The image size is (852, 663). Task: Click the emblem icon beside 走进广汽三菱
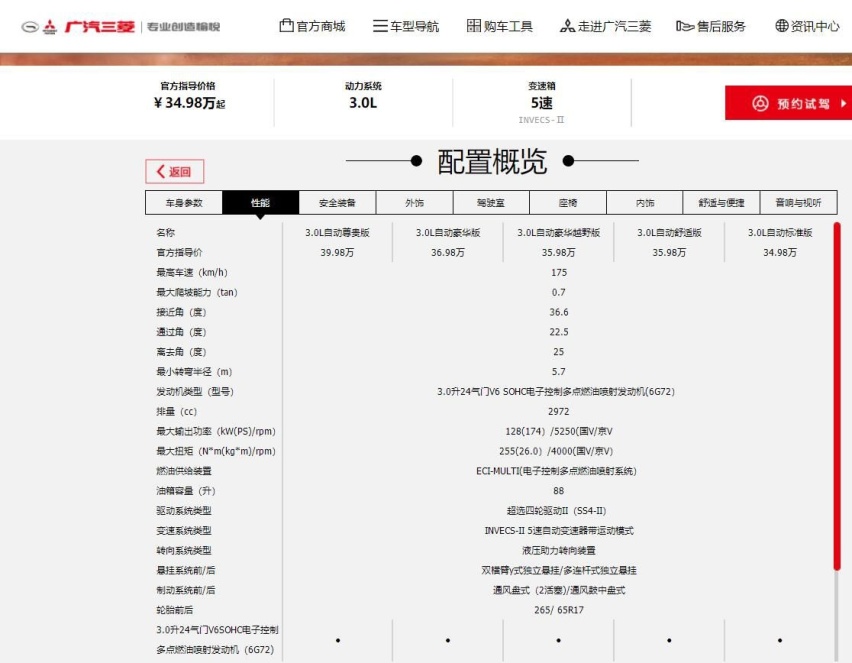point(567,26)
